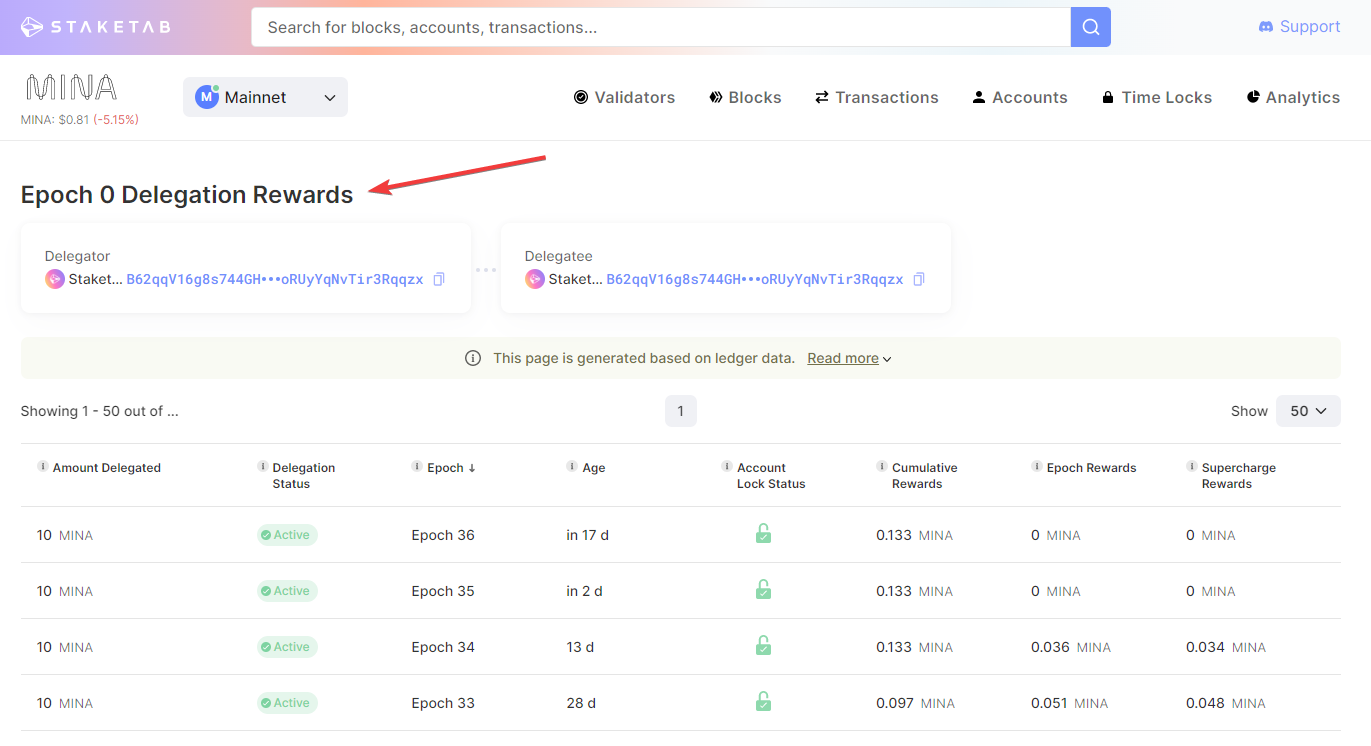The image size is (1371, 746).
Task: Go to the Analytics section
Action: tap(1292, 97)
